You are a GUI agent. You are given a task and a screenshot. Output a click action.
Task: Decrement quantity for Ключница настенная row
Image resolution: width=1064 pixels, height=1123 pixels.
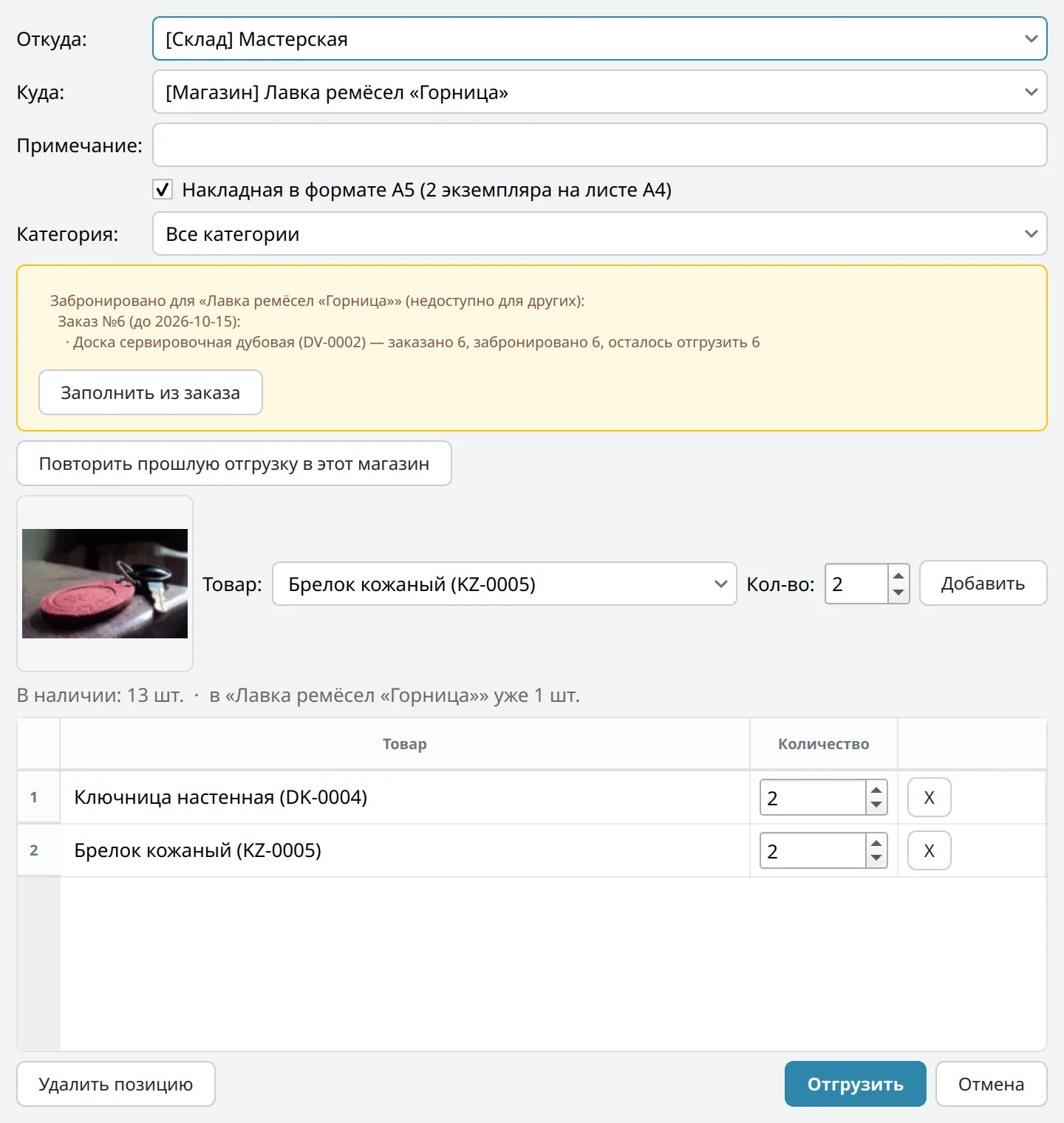click(876, 805)
